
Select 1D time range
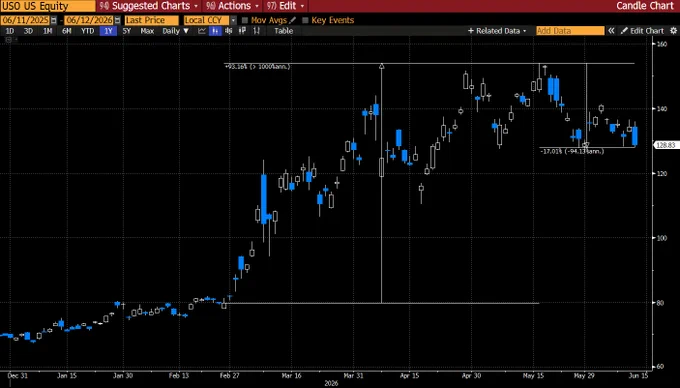click(10, 31)
